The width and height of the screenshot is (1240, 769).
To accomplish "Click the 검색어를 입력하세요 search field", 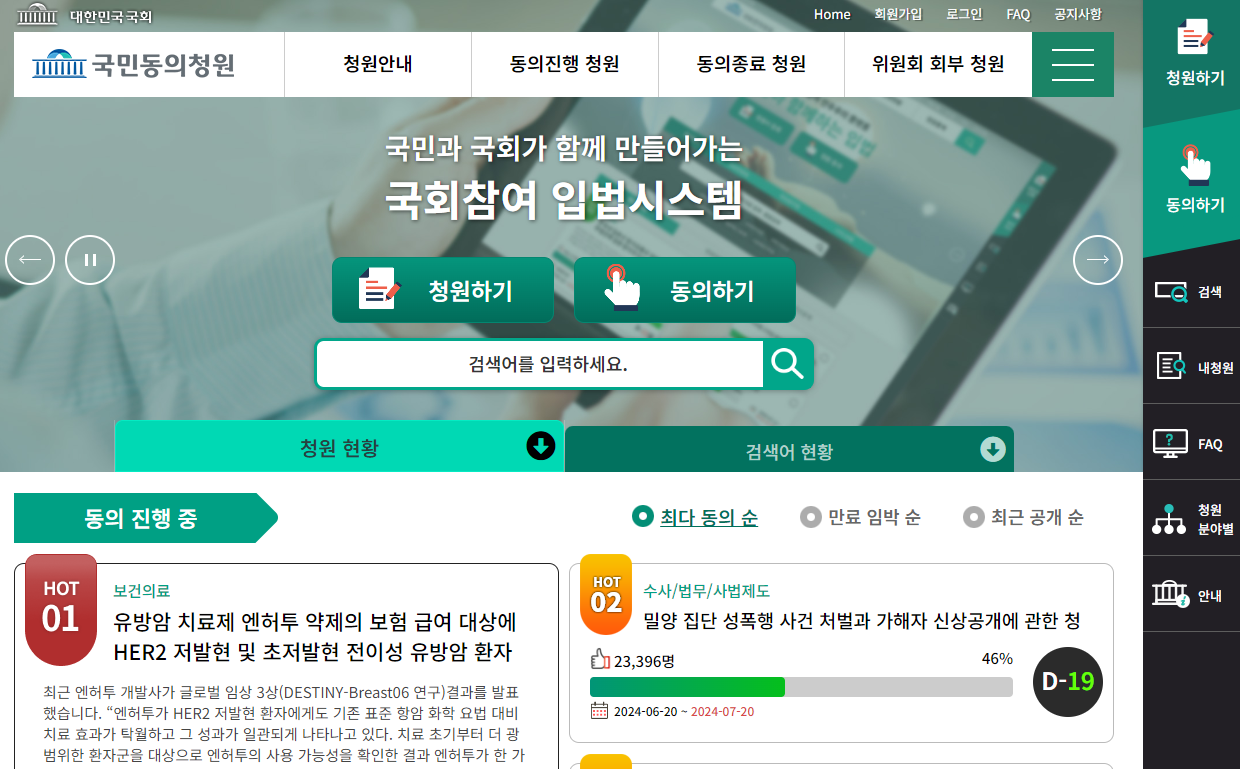I will tap(540, 364).
